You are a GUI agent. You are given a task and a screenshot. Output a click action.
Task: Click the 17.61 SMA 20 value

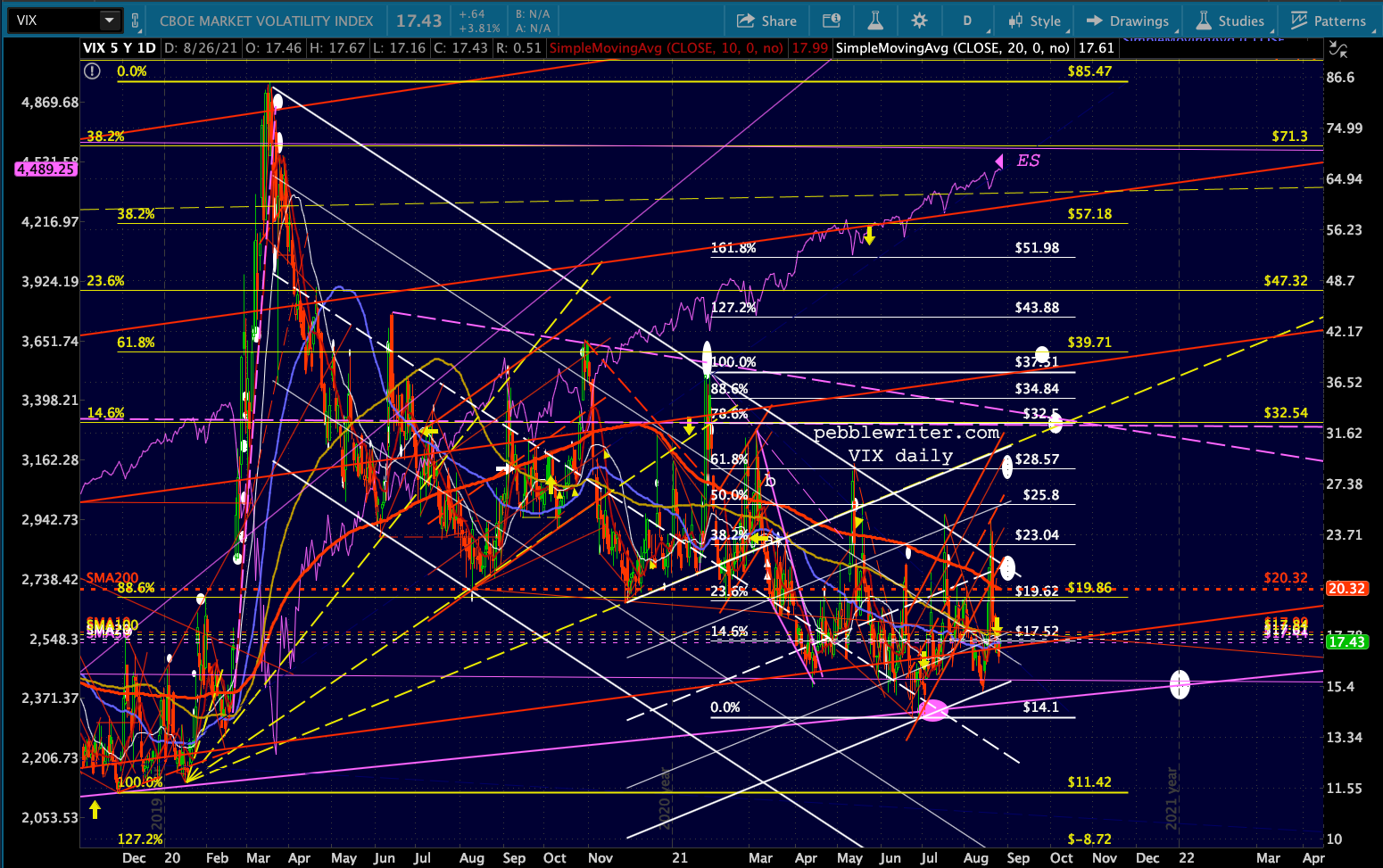[x=1096, y=48]
